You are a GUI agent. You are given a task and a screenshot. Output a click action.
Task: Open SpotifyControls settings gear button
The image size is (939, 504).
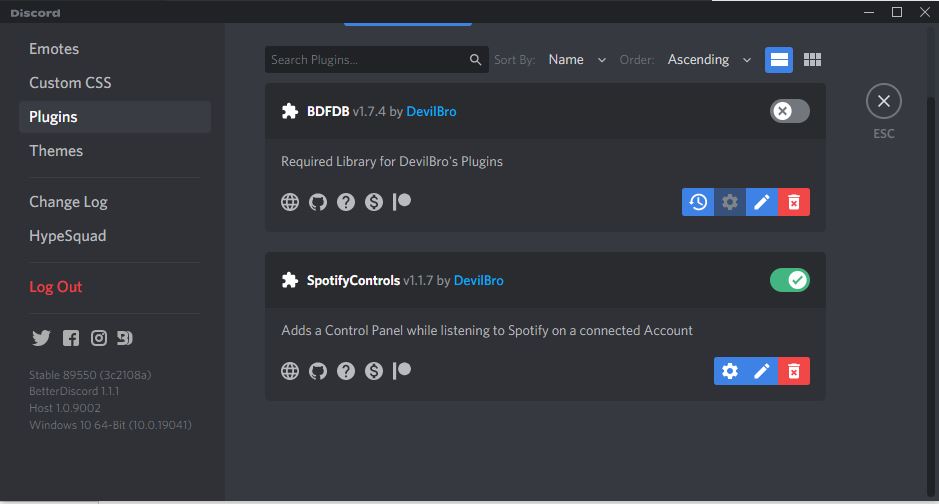(729, 371)
